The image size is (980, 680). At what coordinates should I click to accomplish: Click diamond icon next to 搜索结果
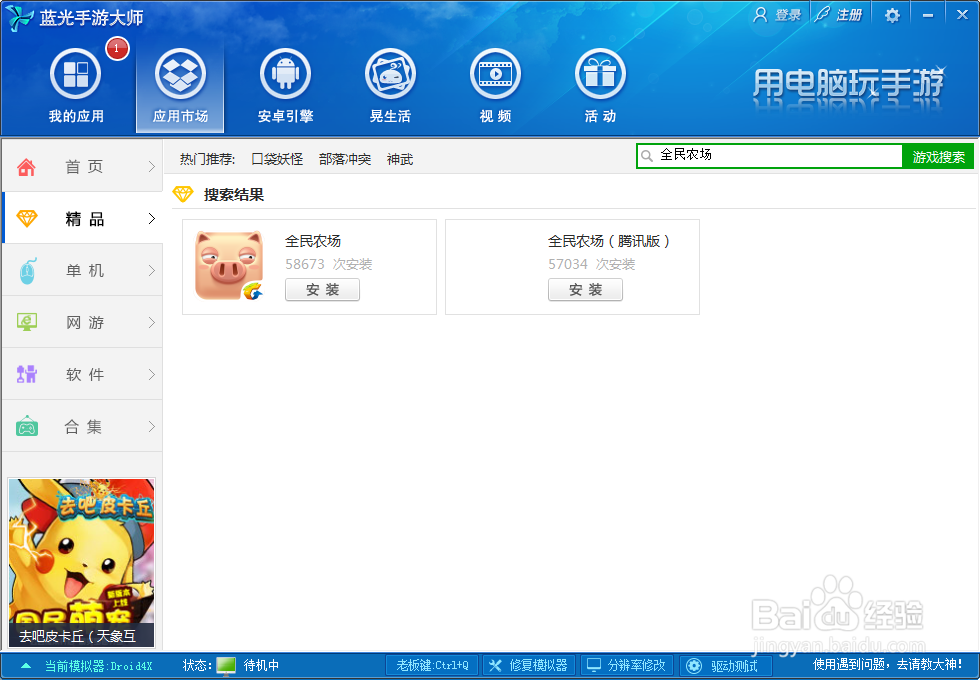pyautogui.click(x=183, y=194)
